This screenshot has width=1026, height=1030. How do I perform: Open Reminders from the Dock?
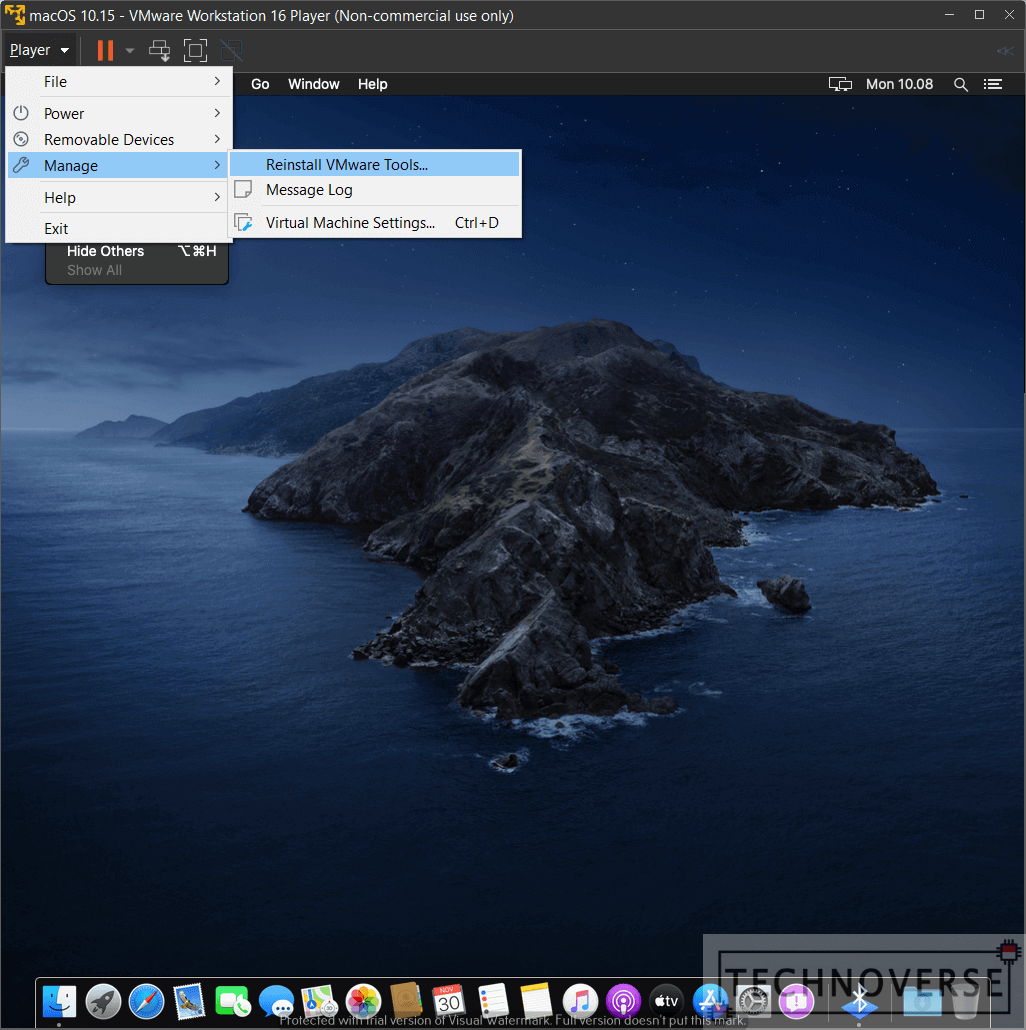tap(493, 1002)
